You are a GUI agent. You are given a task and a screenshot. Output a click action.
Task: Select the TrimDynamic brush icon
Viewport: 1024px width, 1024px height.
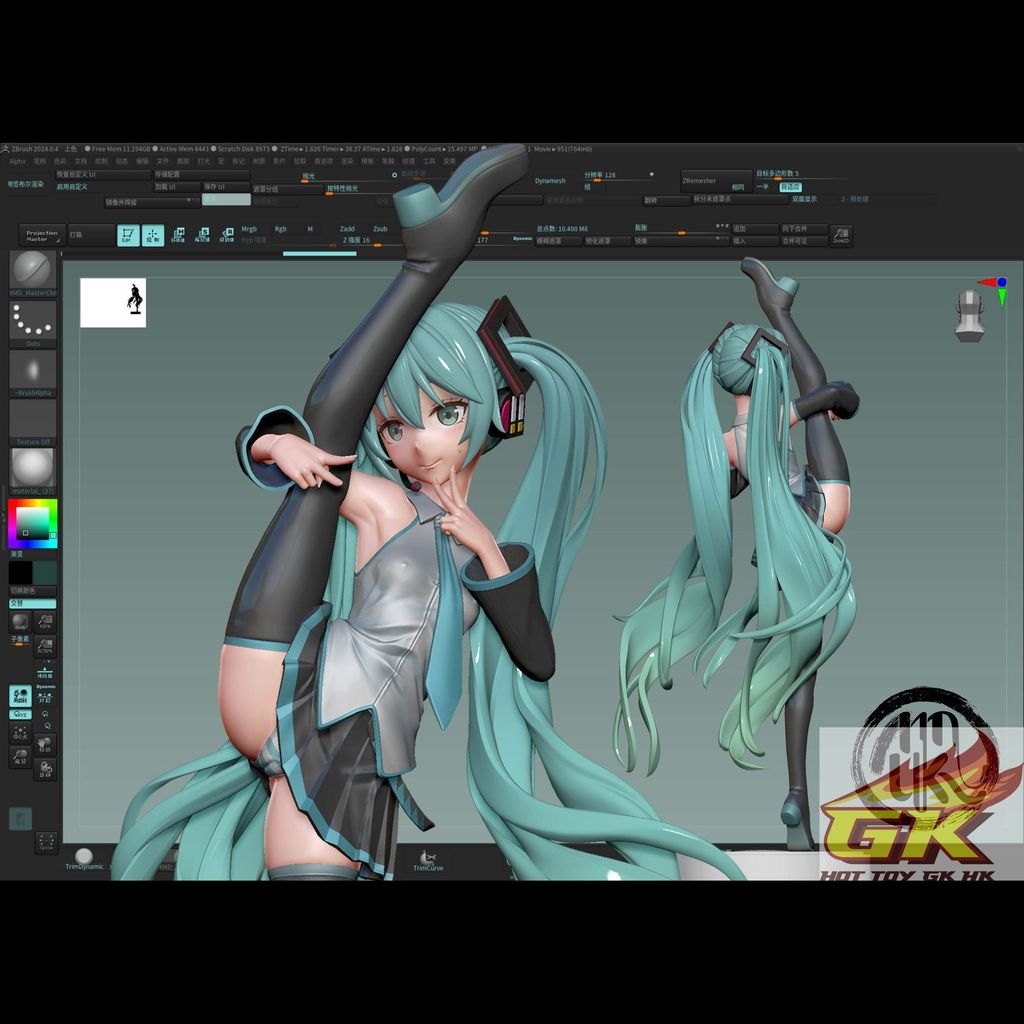pyautogui.click(x=84, y=856)
